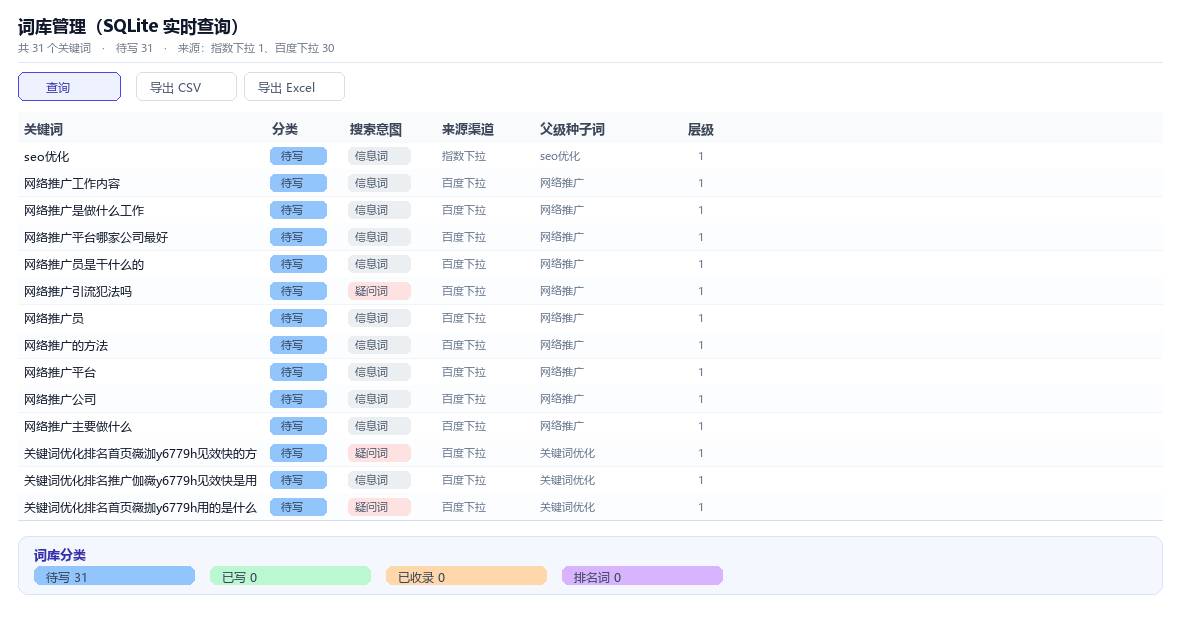Click the 信息词 tag in the 见效快是用 row
This screenshot has height=640, width=1180.
coord(379,480)
